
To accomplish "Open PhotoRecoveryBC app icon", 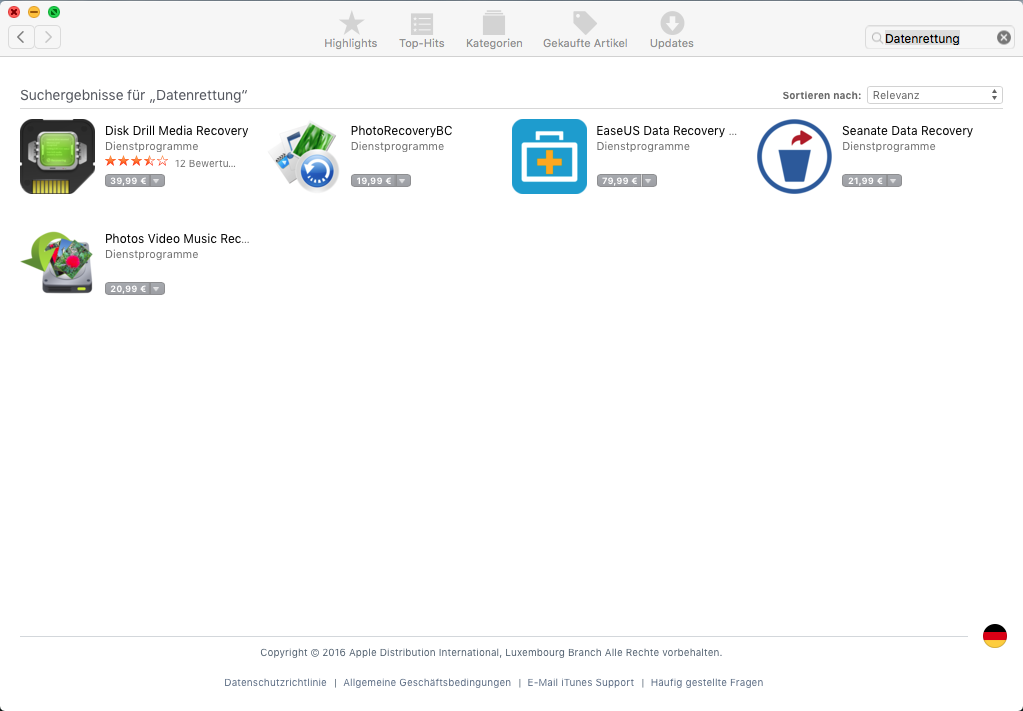I will point(303,157).
